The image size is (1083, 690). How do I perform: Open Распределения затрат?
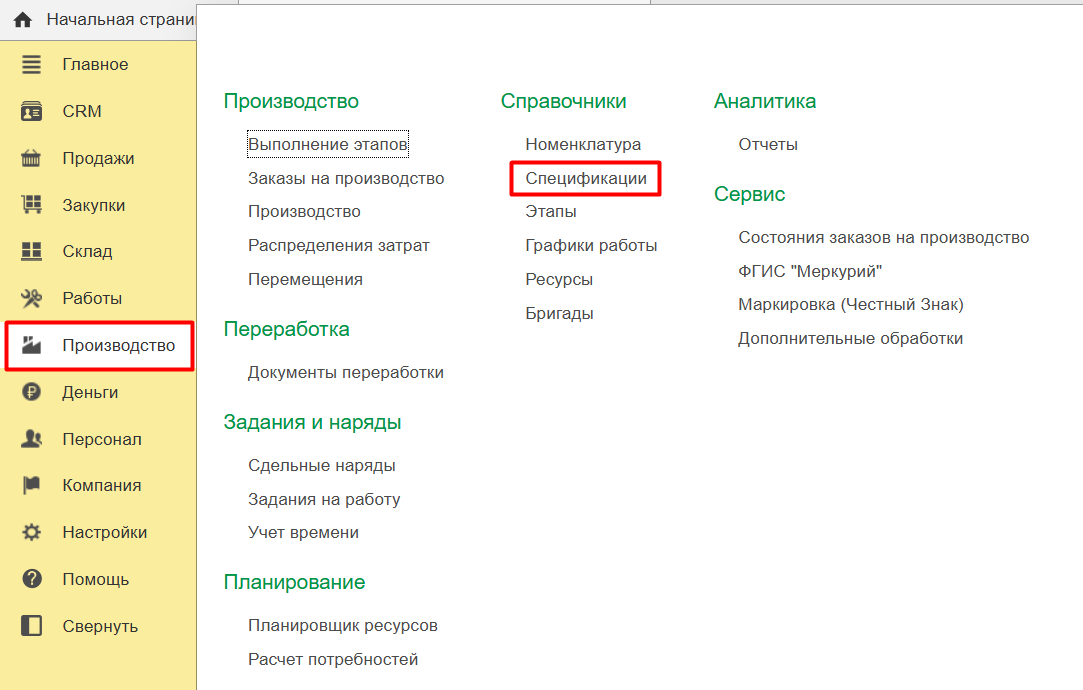click(338, 245)
